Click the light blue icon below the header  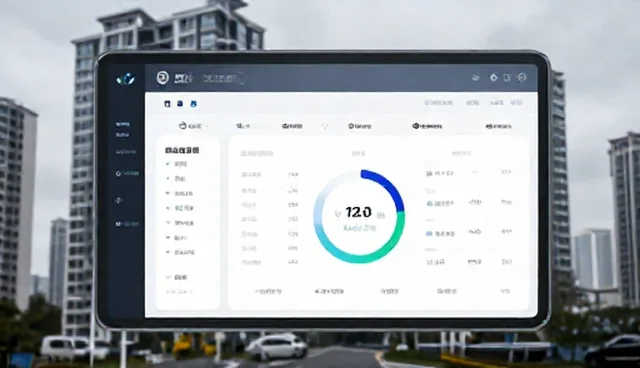193,104
